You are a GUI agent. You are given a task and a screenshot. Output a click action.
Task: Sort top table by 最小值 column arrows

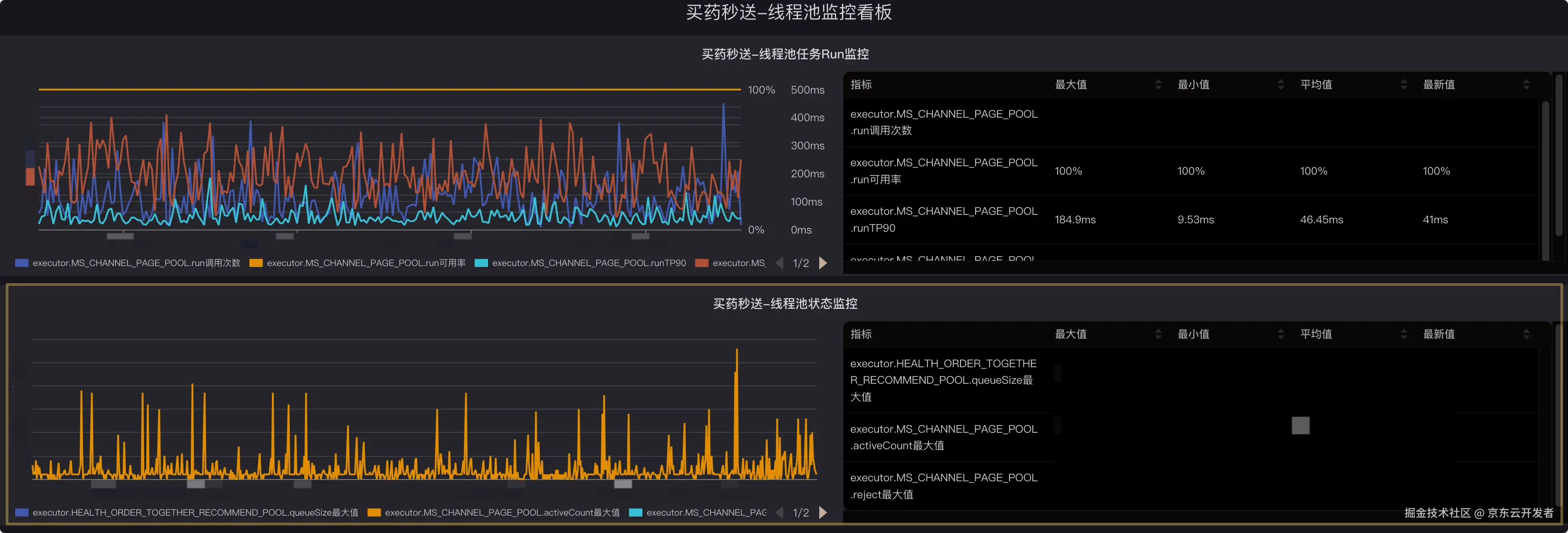[x=1281, y=85]
